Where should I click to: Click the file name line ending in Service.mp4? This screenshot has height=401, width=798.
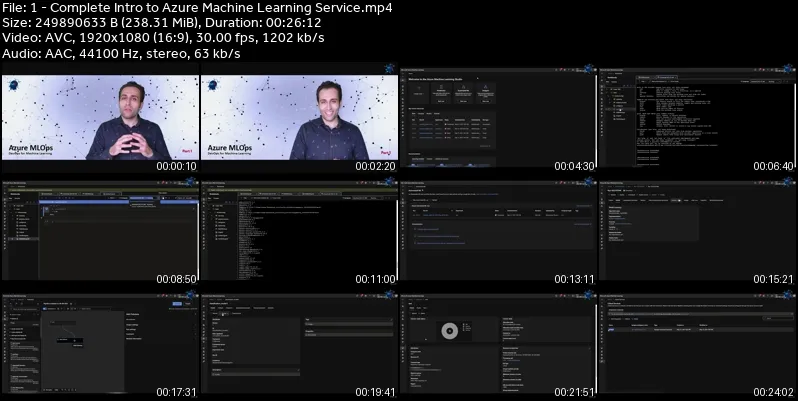click(197, 8)
